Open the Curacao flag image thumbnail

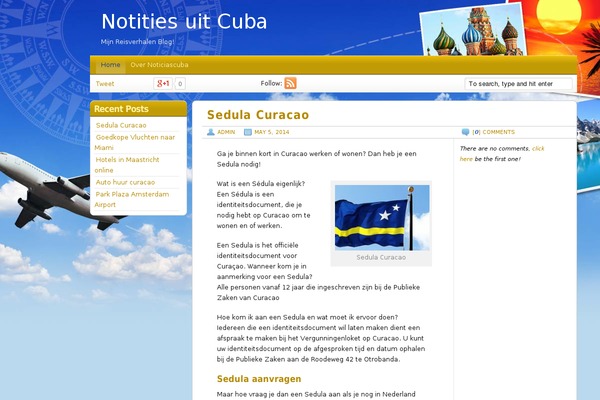382,217
